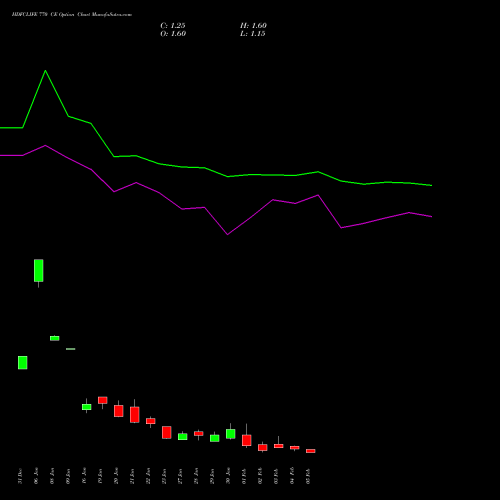The height and width of the screenshot is (500, 500).
Task: Click the 31 Dec date label
Action: click(20, 476)
